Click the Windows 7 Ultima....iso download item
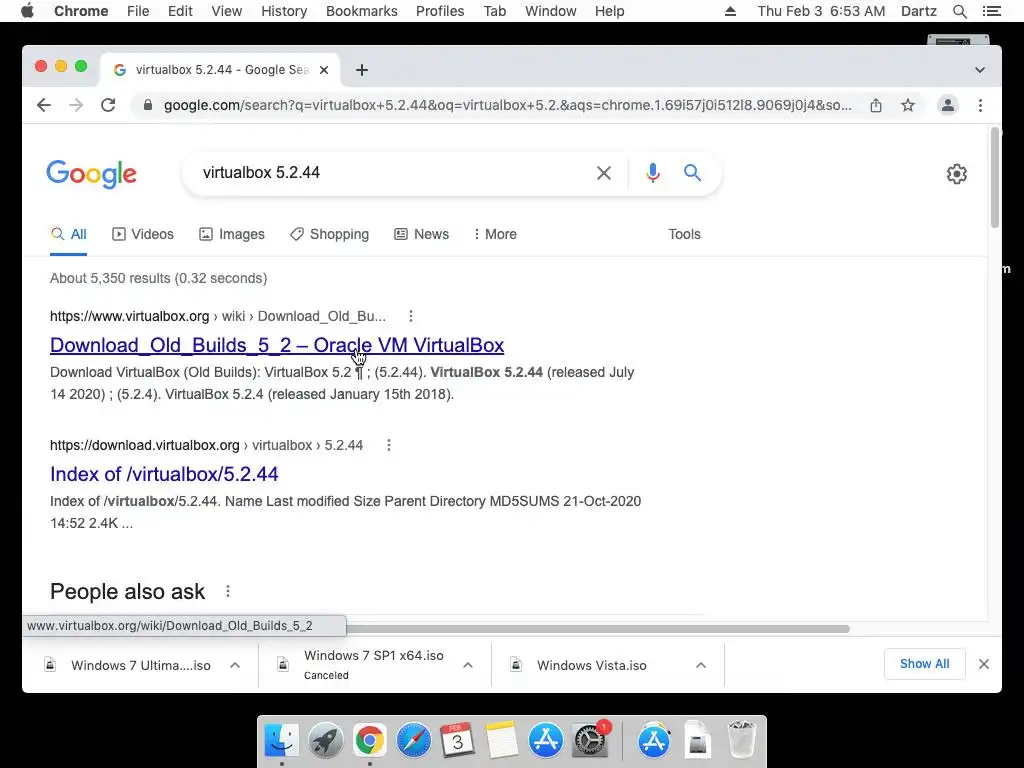This screenshot has width=1024, height=768. [x=128, y=665]
